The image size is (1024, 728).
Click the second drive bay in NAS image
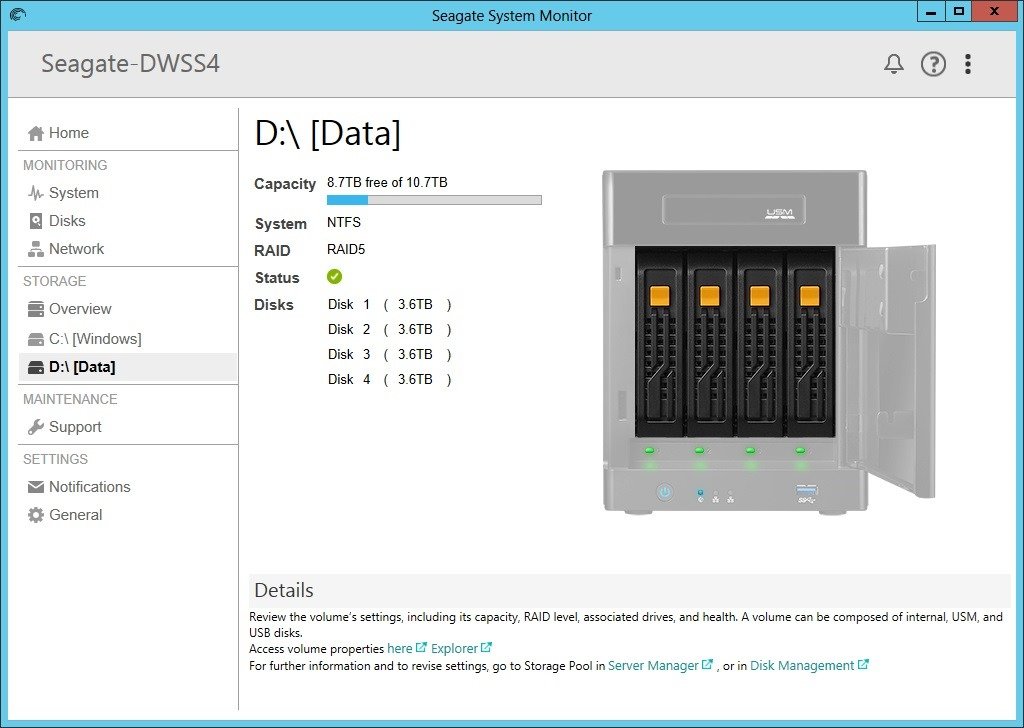click(711, 342)
